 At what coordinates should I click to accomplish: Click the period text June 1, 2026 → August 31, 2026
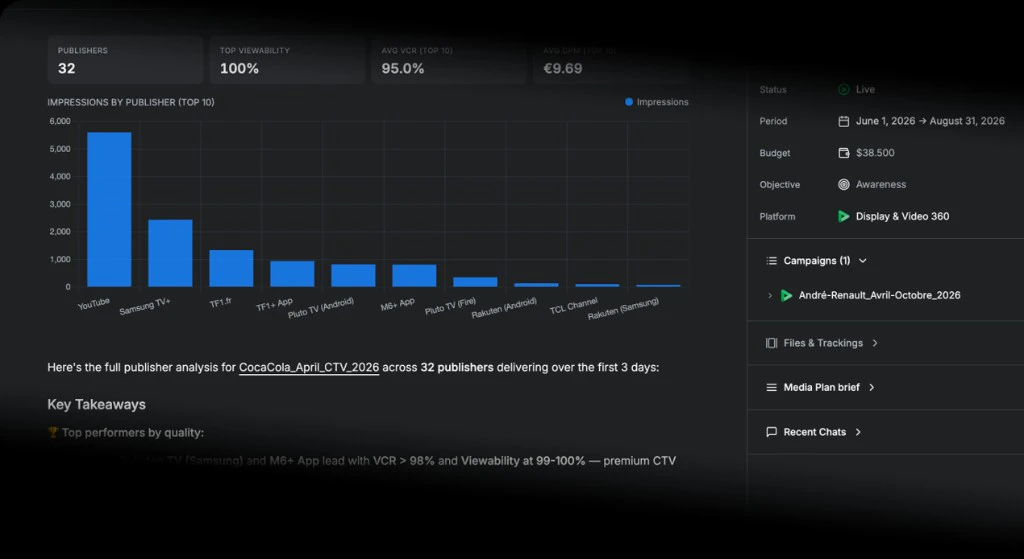coord(930,121)
